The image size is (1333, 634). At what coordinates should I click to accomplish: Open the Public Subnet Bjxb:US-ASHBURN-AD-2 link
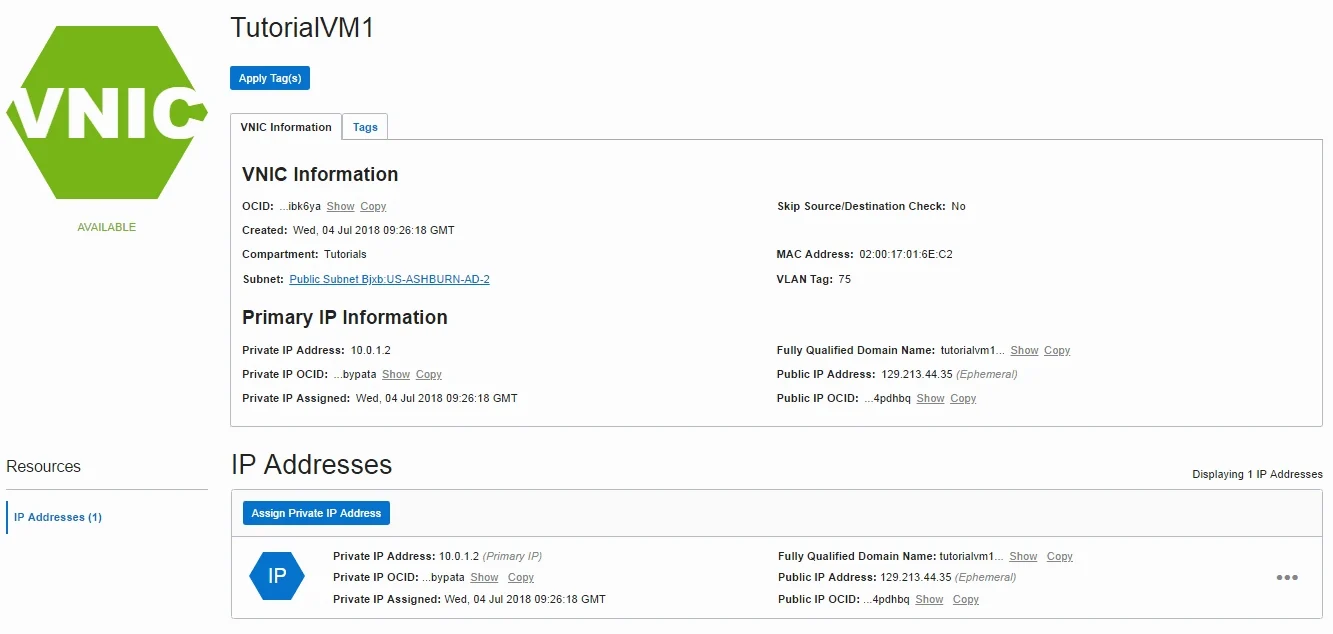click(x=389, y=280)
